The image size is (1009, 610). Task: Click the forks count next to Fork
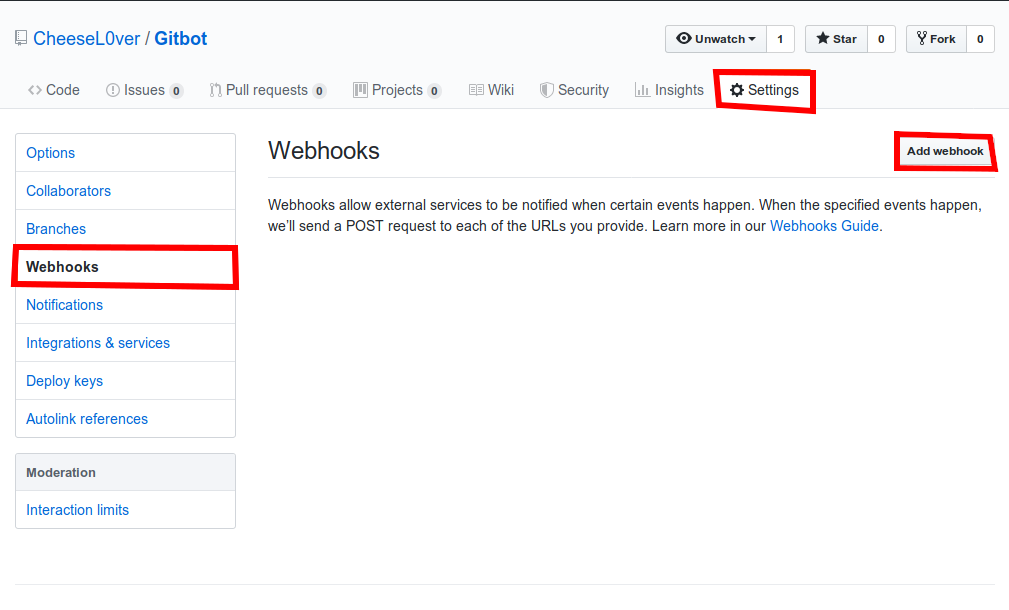980,39
